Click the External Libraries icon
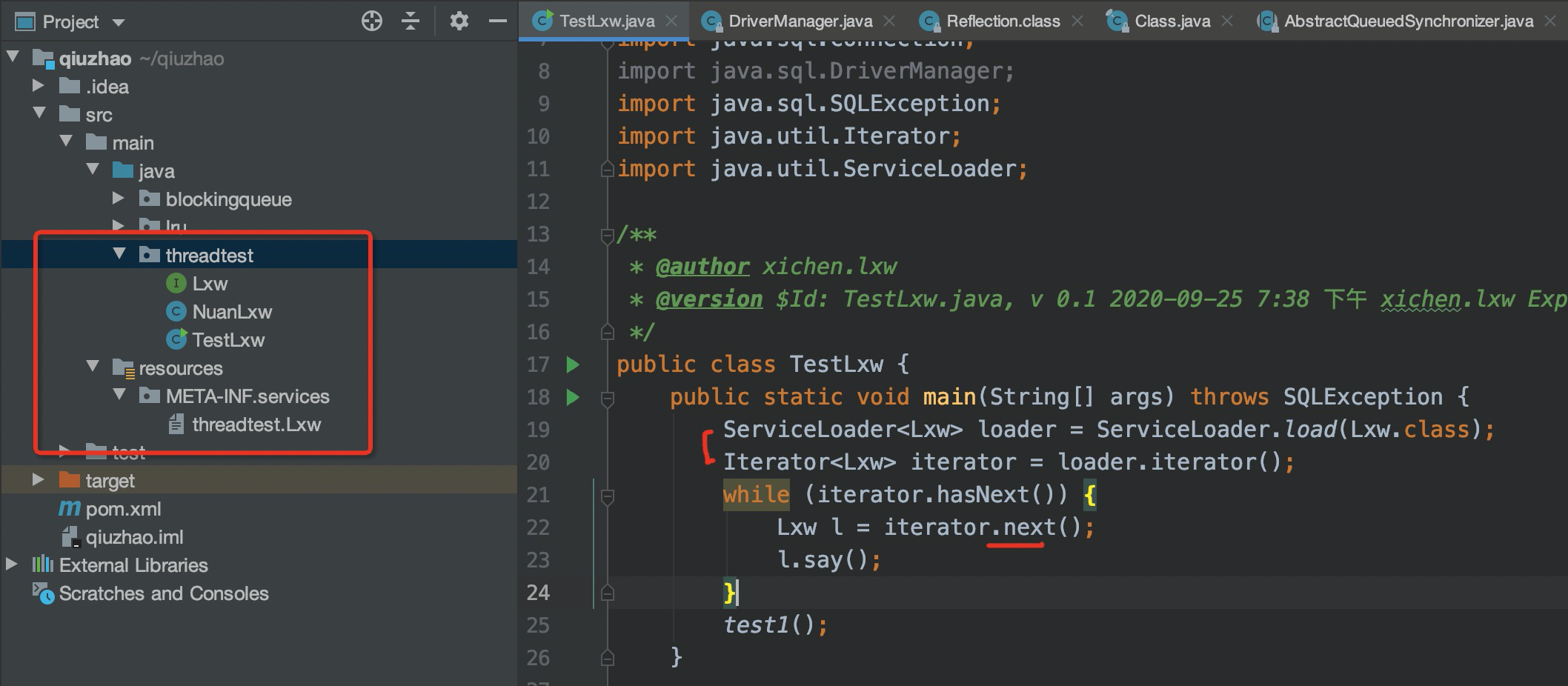 43,565
